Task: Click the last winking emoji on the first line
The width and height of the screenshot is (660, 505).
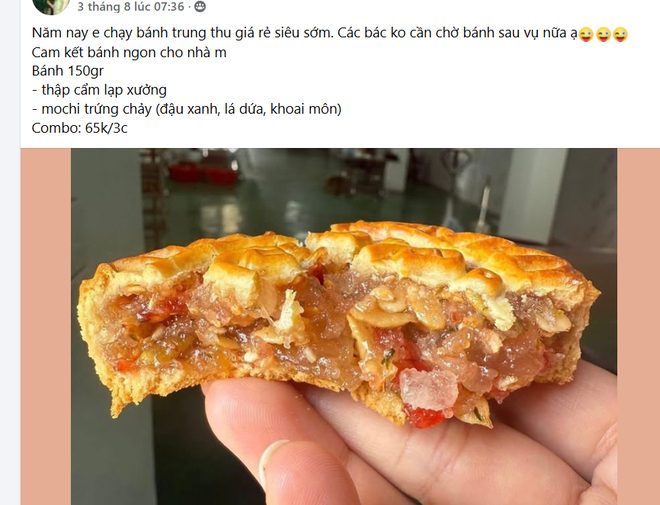Action: [620, 34]
